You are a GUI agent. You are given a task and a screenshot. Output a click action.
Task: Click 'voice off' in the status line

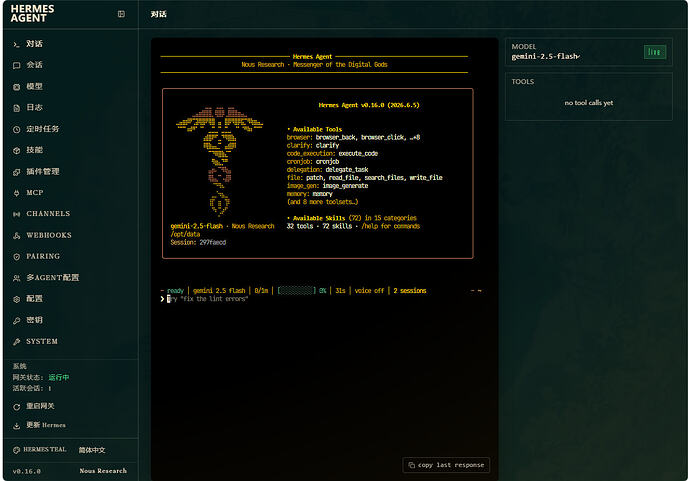(x=369, y=291)
